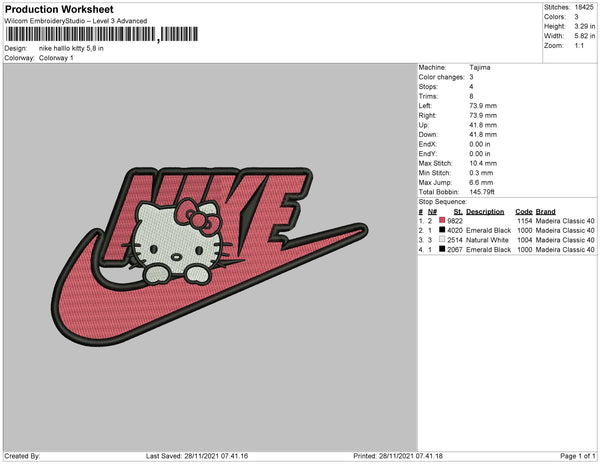600x464 pixels.
Task: Select the "Down:" measurement label
Action: pyautogui.click(x=428, y=135)
